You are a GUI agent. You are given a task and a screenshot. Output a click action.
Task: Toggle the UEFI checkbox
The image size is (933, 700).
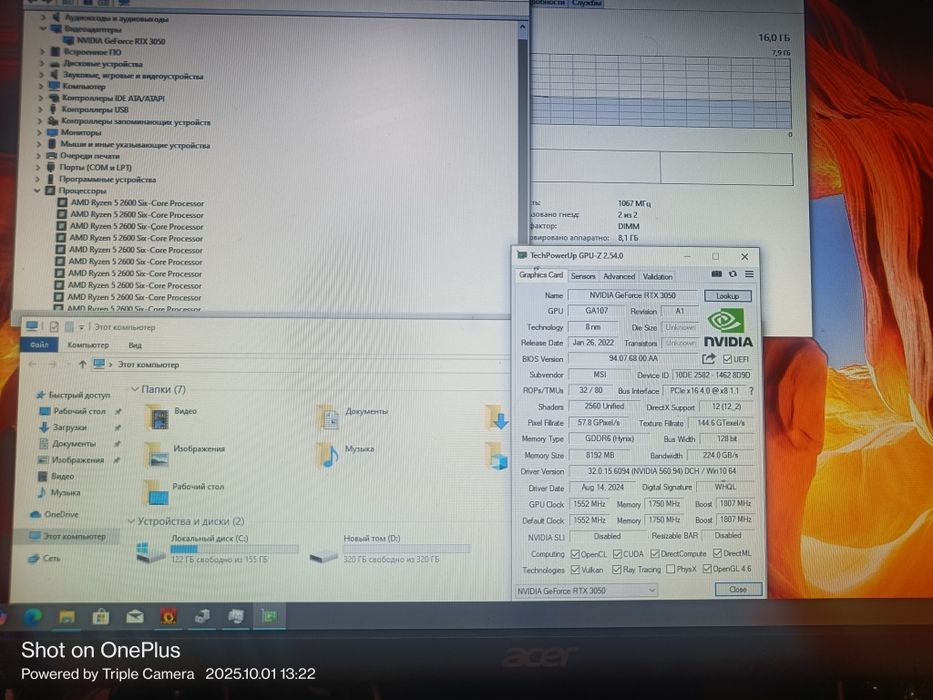click(x=727, y=359)
